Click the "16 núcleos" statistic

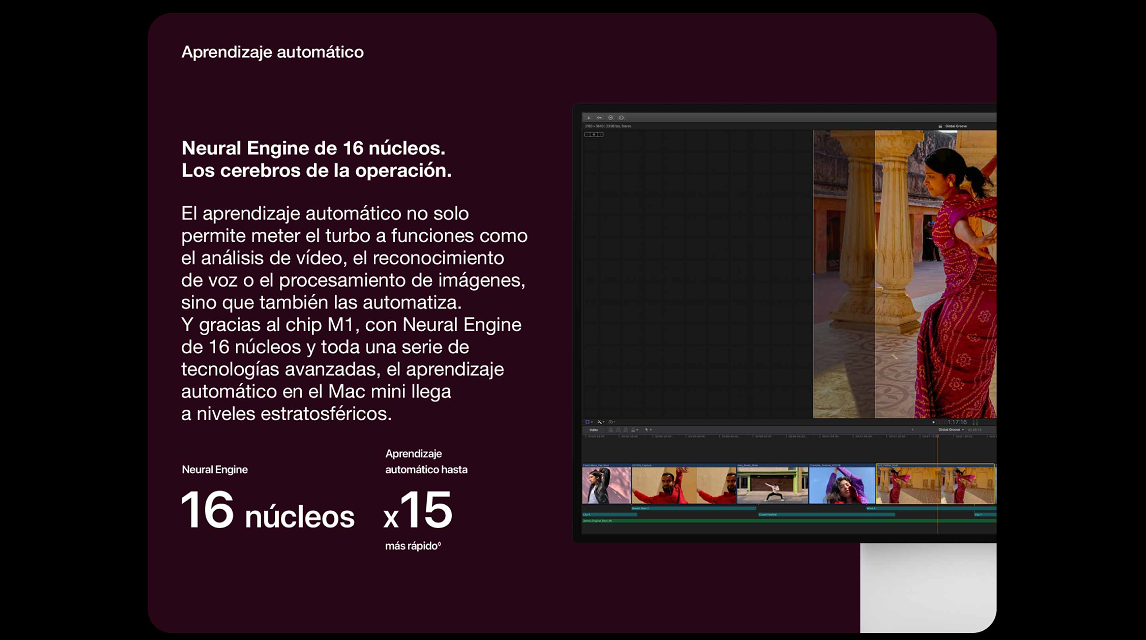click(267, 510)
